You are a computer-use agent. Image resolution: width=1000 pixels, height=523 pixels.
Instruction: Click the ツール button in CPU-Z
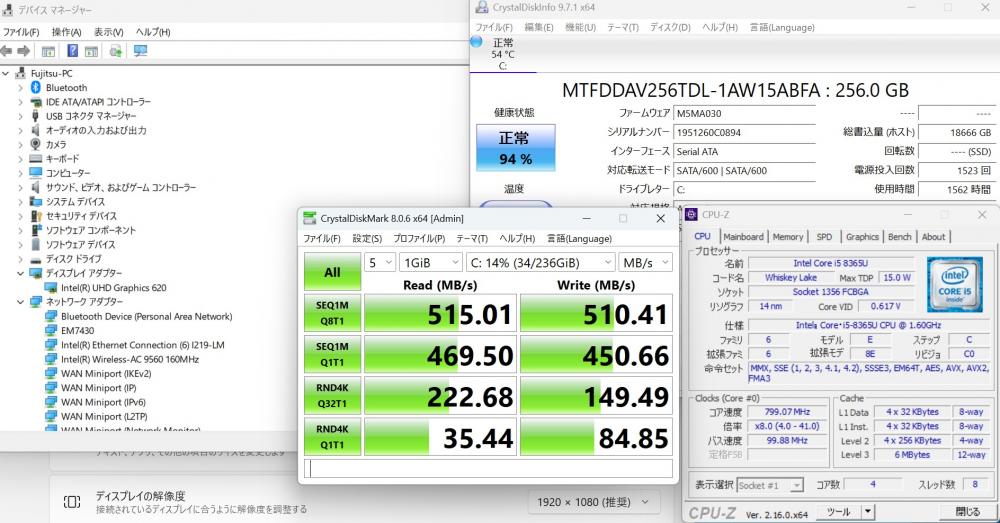click(x=838, y=512)
